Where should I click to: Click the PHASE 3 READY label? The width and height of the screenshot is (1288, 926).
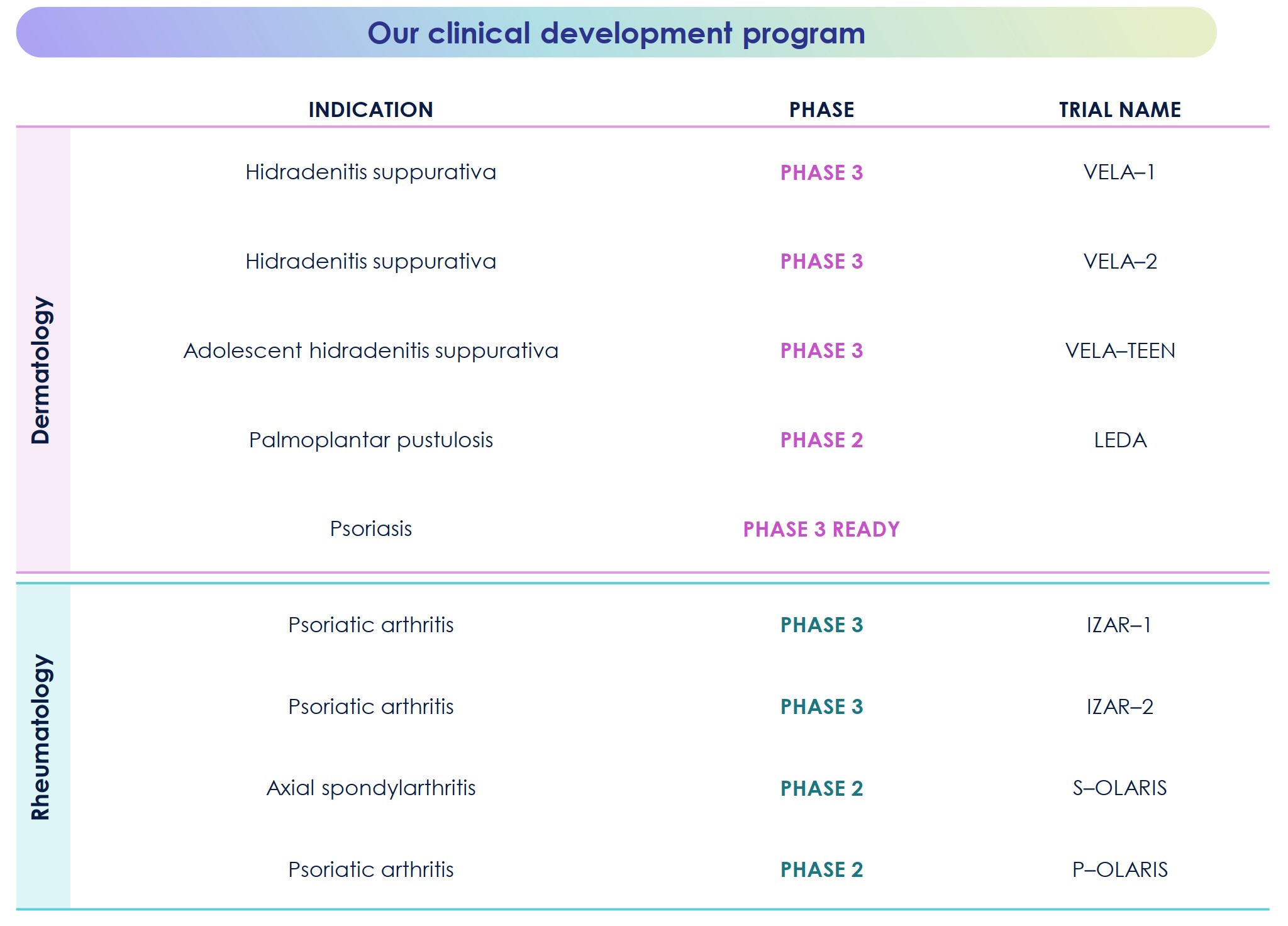coord(821,529)
